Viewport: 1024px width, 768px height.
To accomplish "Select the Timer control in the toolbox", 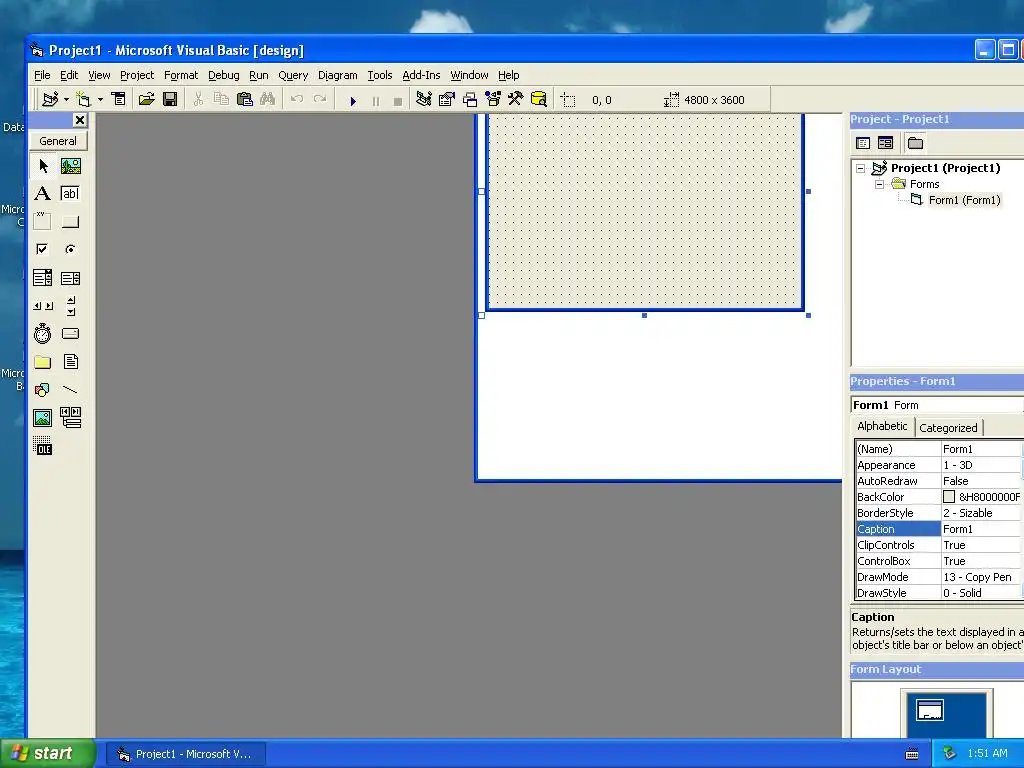I will [43, 334].
